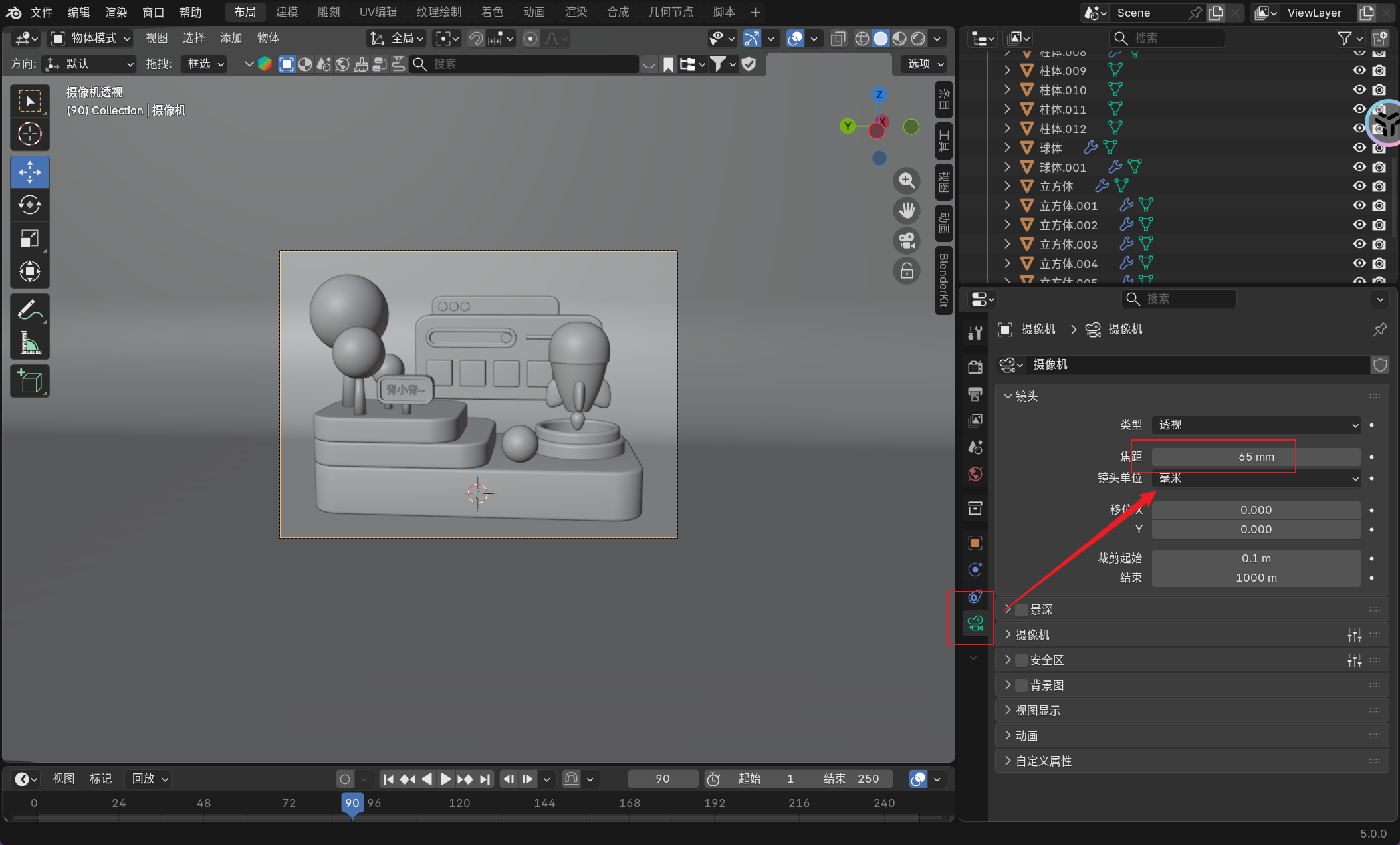Viewport: 1400px width, 845px height.
Task: Open the 渲染 top menu
Action: (x=116, y=12)
